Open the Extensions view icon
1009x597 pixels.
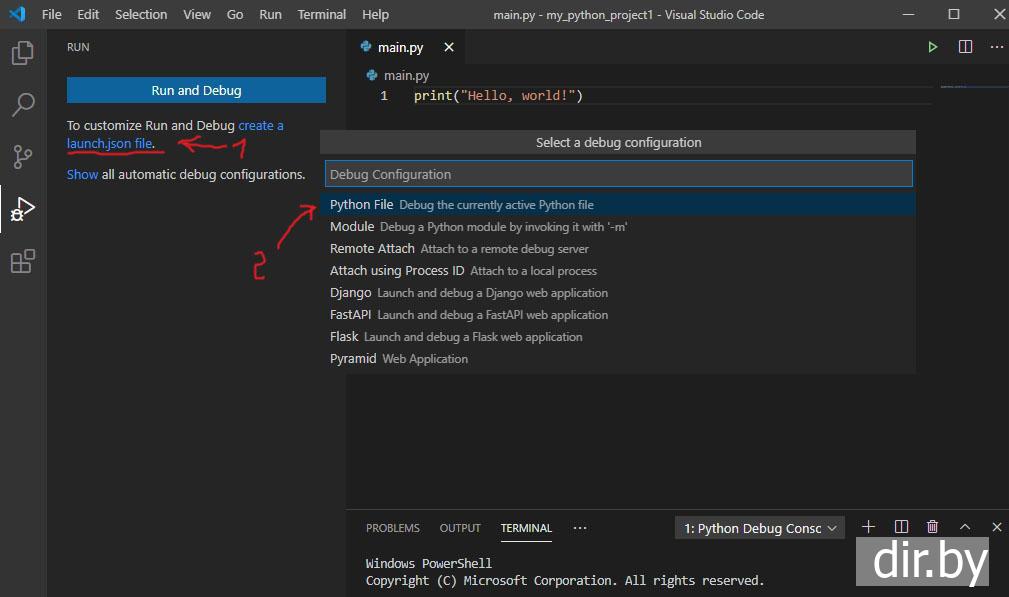click(22, 262)
